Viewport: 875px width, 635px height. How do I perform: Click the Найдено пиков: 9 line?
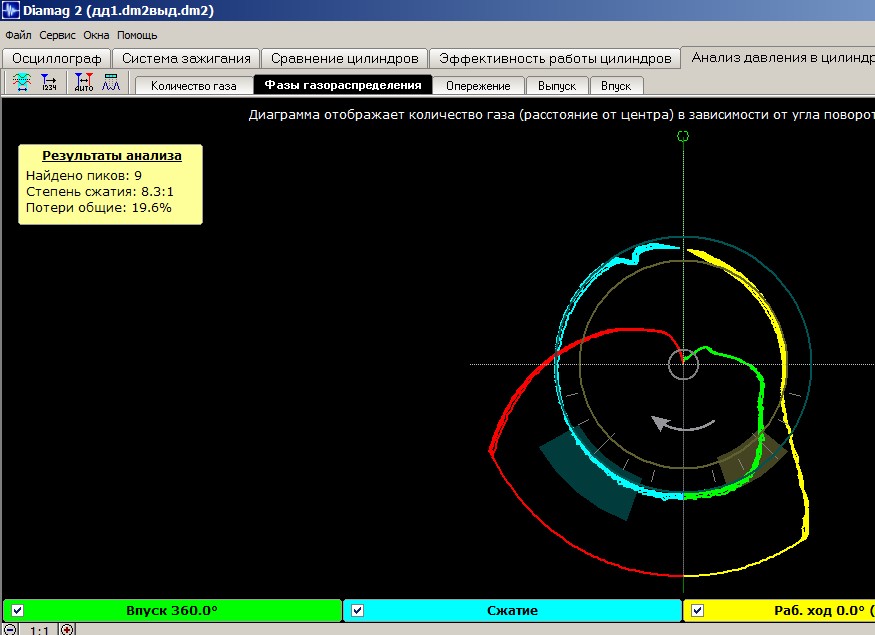tap(84, 176)
